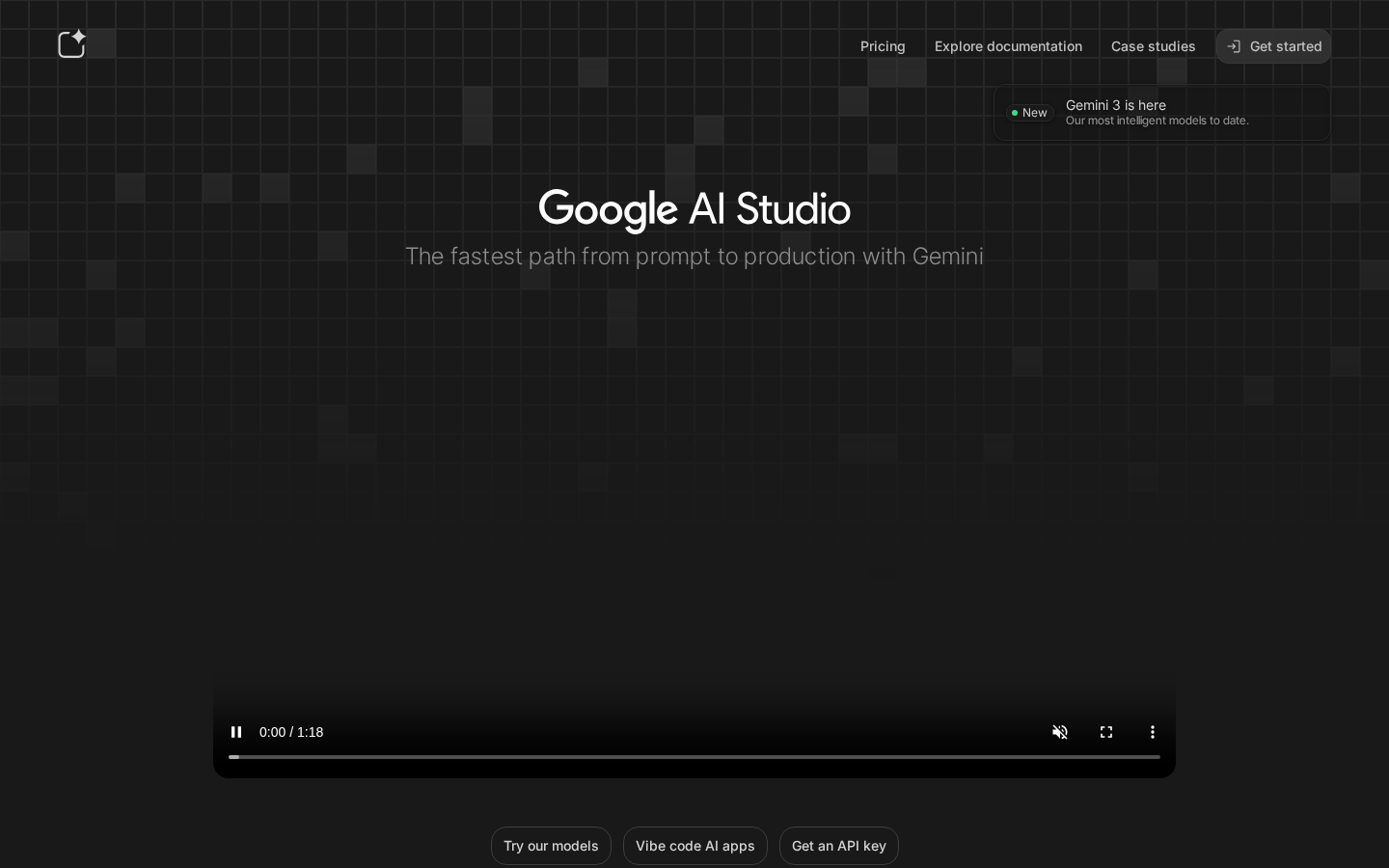This screenshot has height=868, width=1389.
Task: Open Explore documentation
Action: pos(1008,46)
